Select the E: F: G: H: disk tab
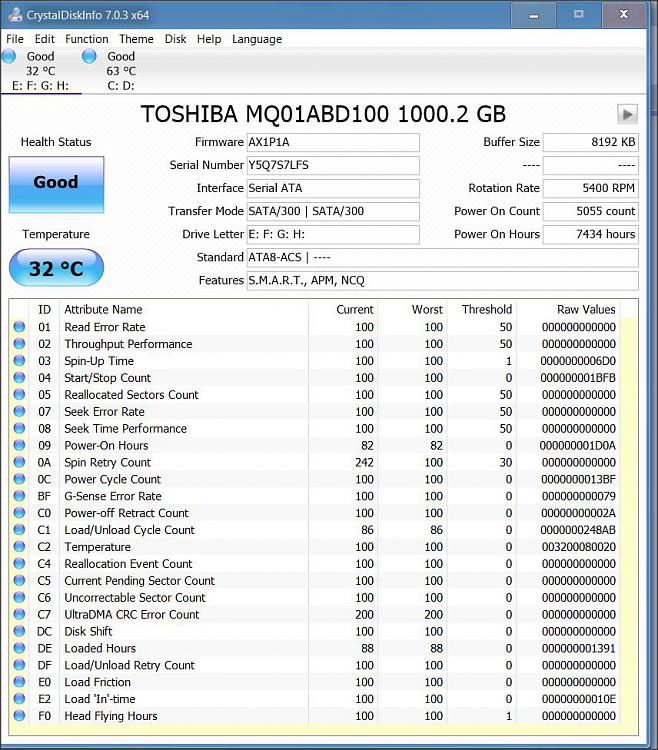Image resolution: width=658 pixels, height=750 pixels. point(41,71)
